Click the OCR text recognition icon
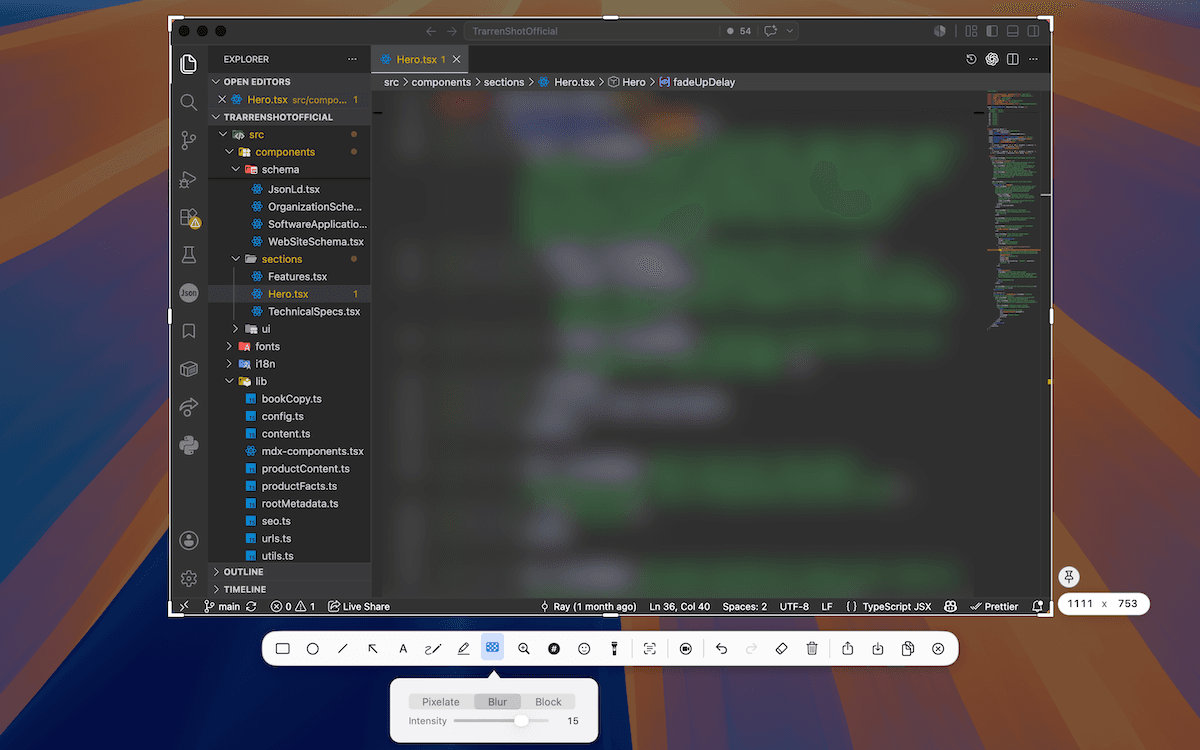This screenshot has width=1200, height=750. coord(650,649)
